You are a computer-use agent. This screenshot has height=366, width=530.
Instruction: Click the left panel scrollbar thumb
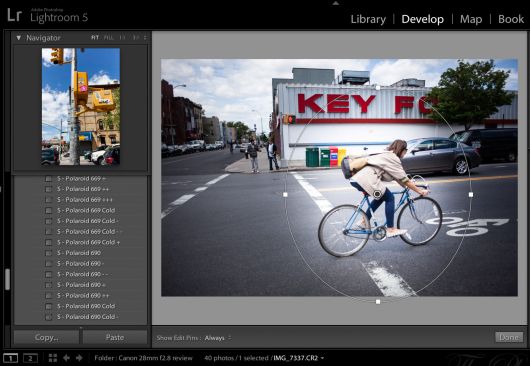[7, 279]
